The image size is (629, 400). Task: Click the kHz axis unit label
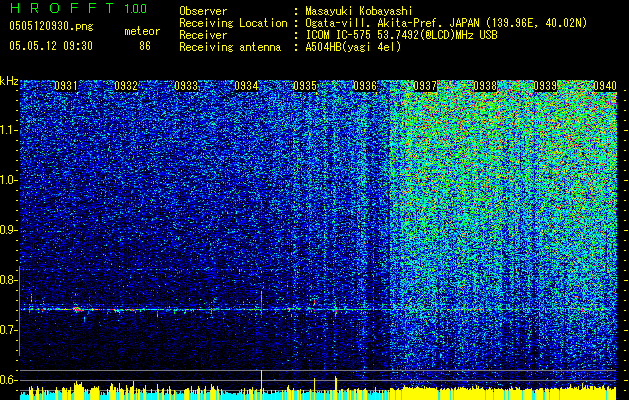pos(9,81)
